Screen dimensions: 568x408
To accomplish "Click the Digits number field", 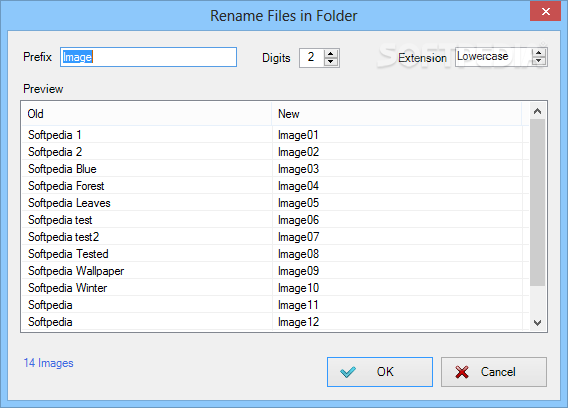I will [312, 57].
